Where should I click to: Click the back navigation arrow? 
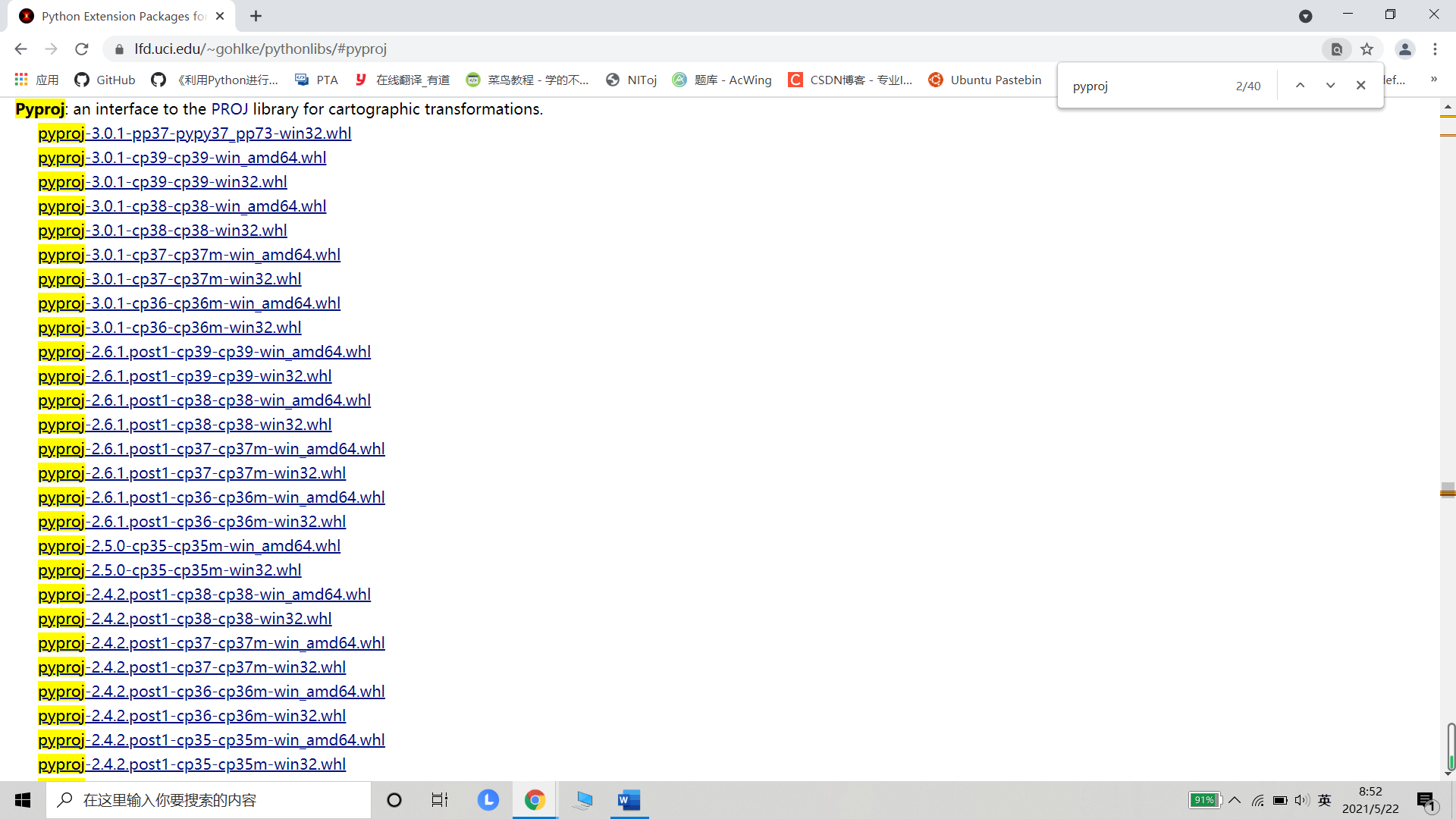click(x=20, y=49)
